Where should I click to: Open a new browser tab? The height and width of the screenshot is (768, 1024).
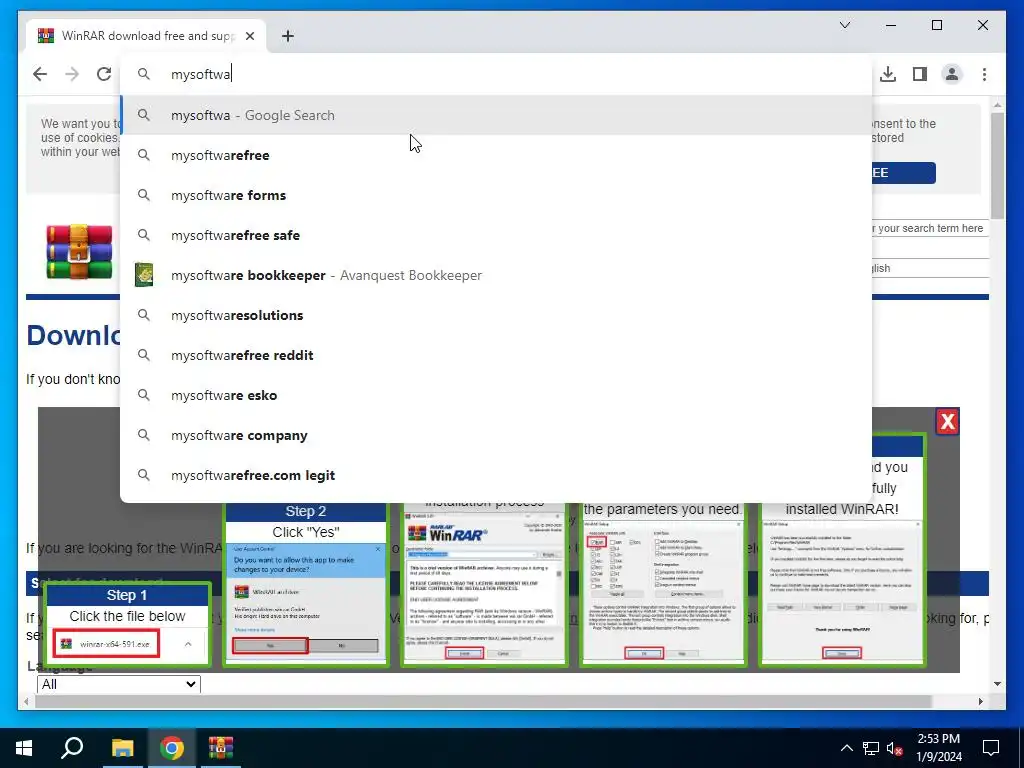(x=288, y=36)
